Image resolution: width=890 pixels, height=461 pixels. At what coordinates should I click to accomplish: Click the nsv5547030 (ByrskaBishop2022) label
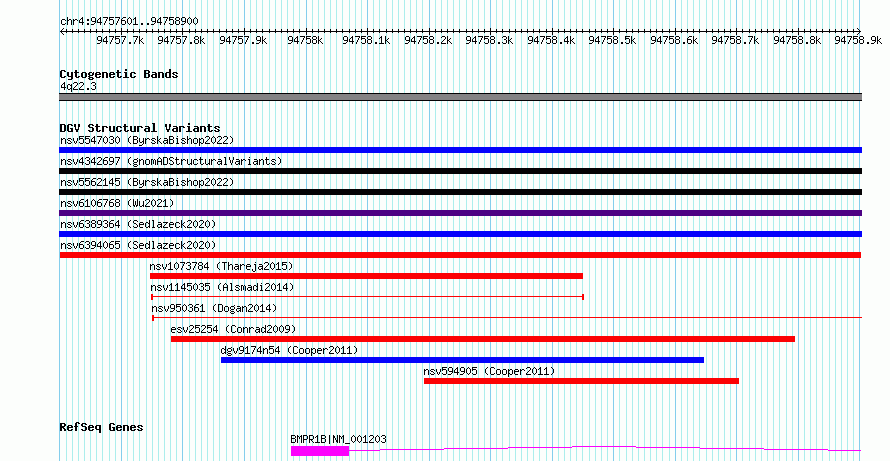point(147,140)
